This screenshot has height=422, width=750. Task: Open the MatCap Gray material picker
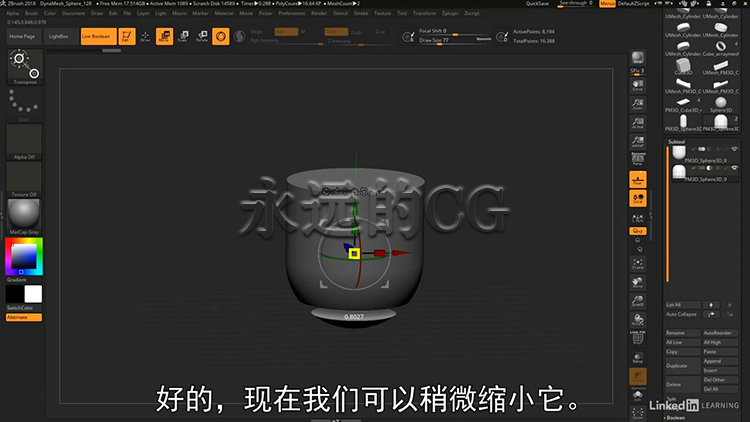click(24, 216)
